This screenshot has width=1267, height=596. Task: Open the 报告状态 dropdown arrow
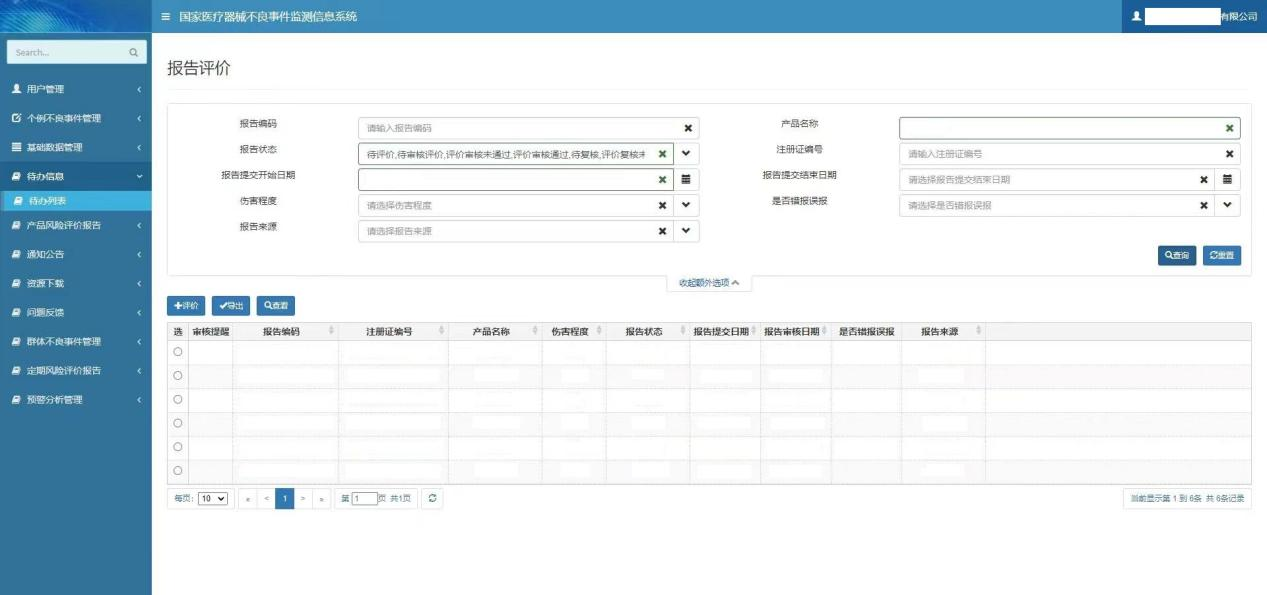(x=686, y=154)
